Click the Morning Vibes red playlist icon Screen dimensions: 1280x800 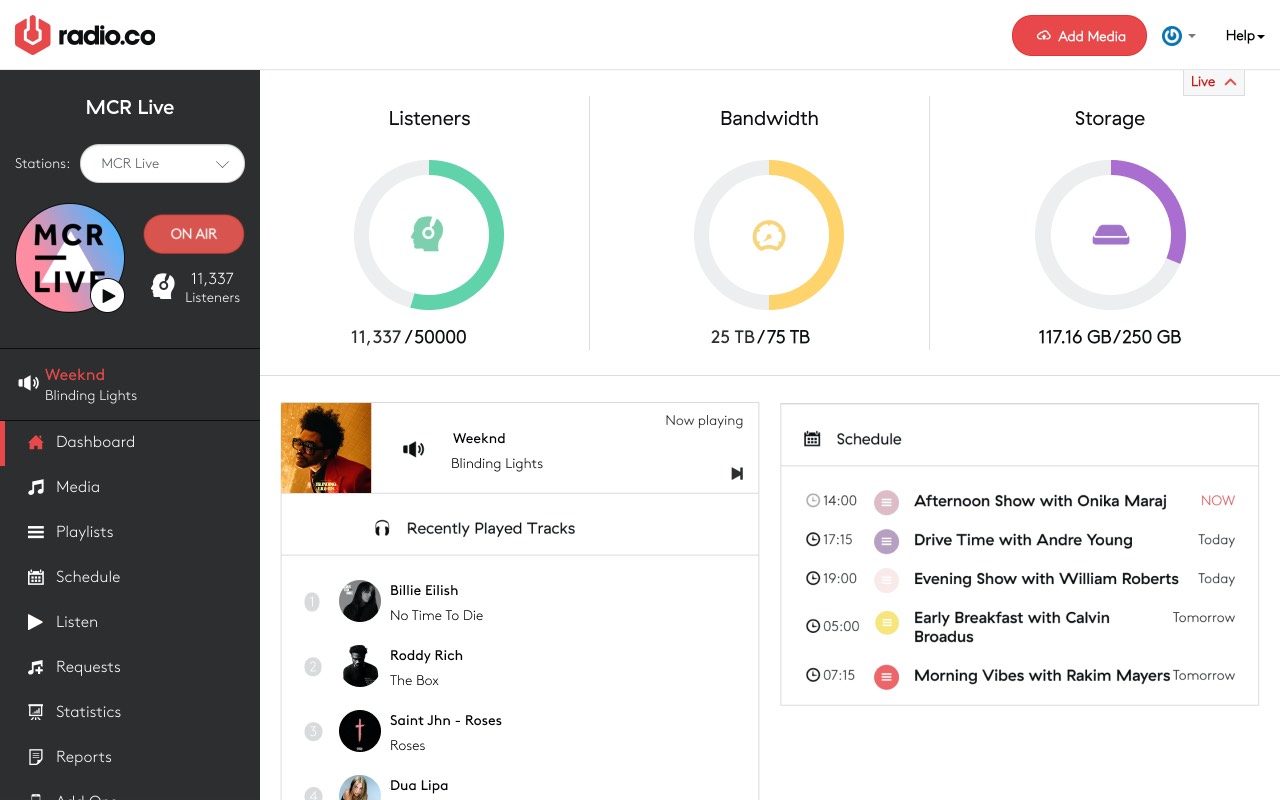(886, 677)
